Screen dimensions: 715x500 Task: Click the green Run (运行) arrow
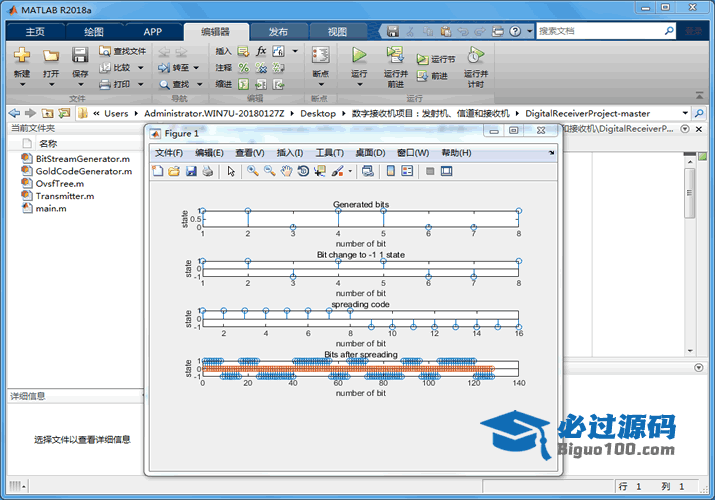click(x=359, y=55)
